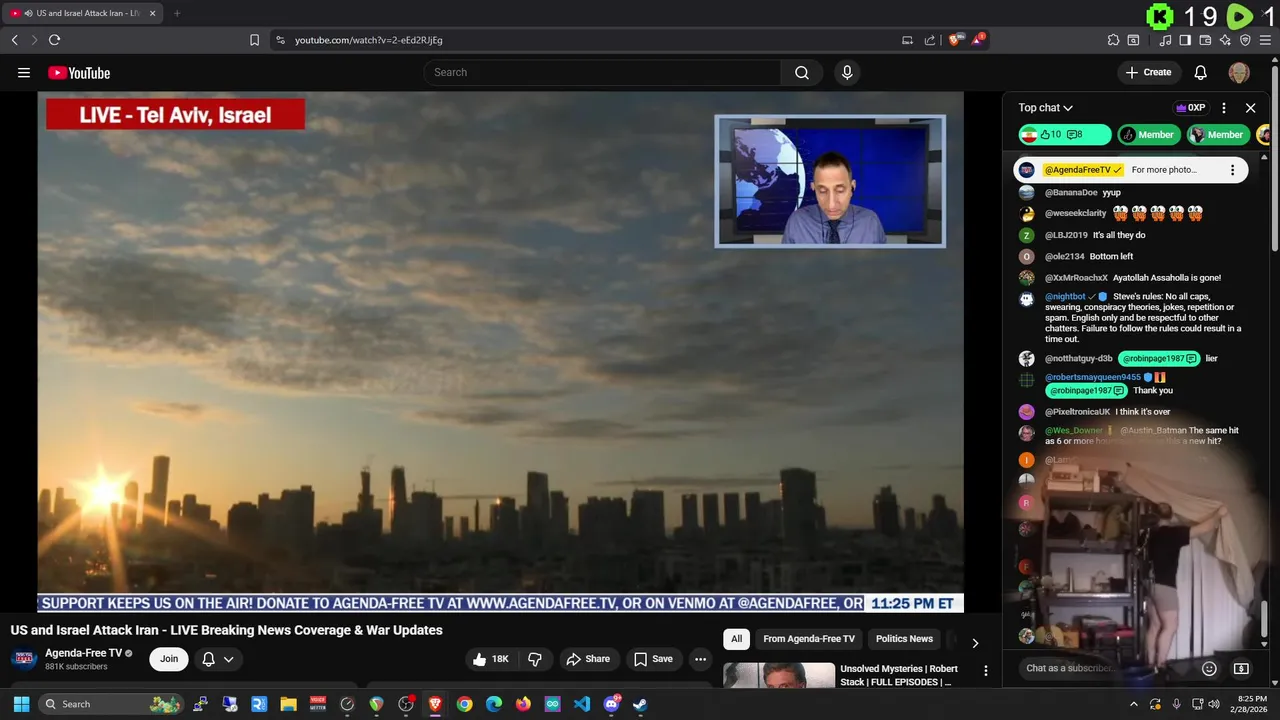Open YouTube notifications bell in header
The image size is (1280, 720).
[x=1201, y=73]
